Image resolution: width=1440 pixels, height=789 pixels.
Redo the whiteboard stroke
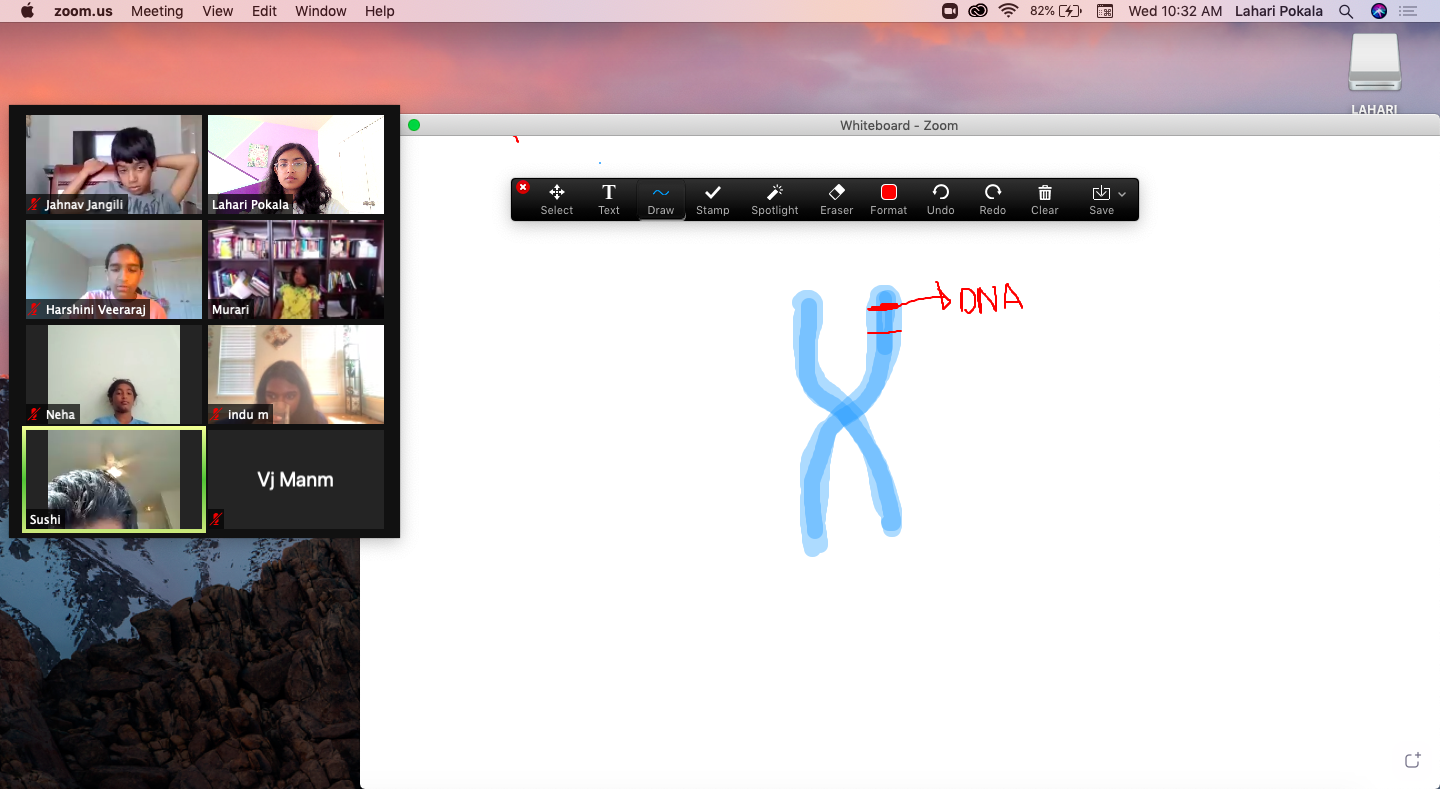(992, 199)
